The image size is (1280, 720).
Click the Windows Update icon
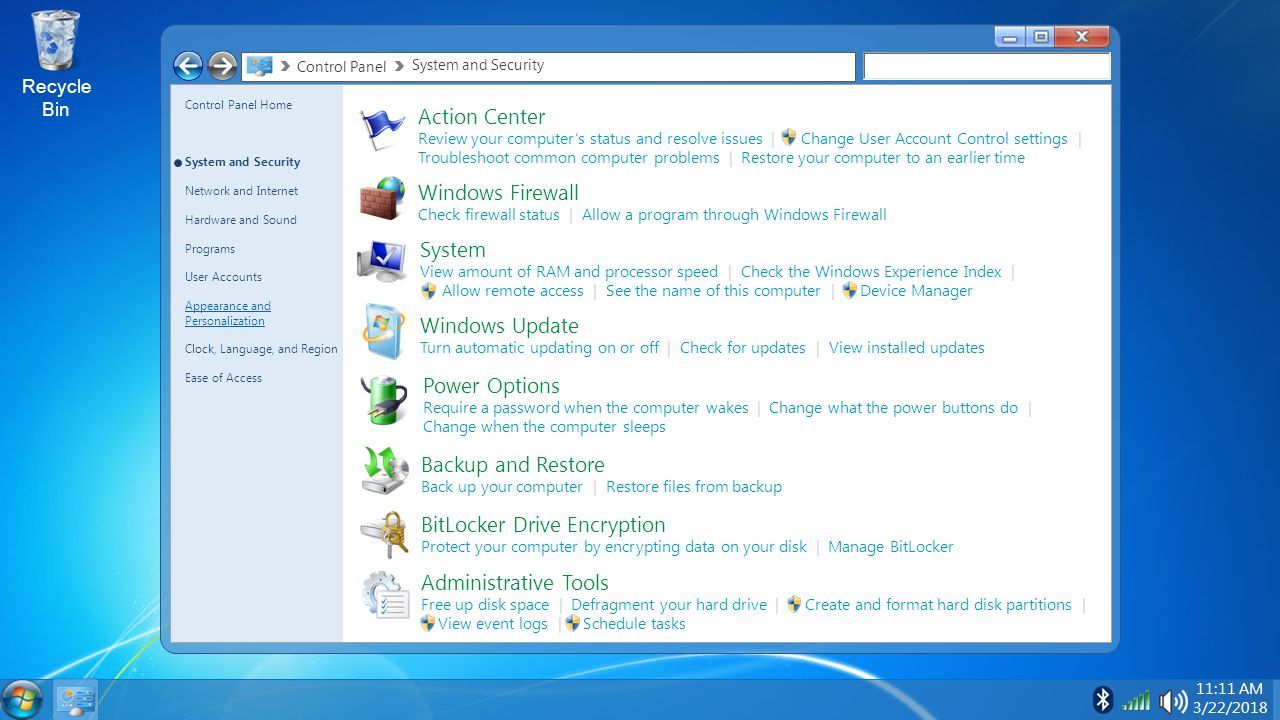pos(383,331)
